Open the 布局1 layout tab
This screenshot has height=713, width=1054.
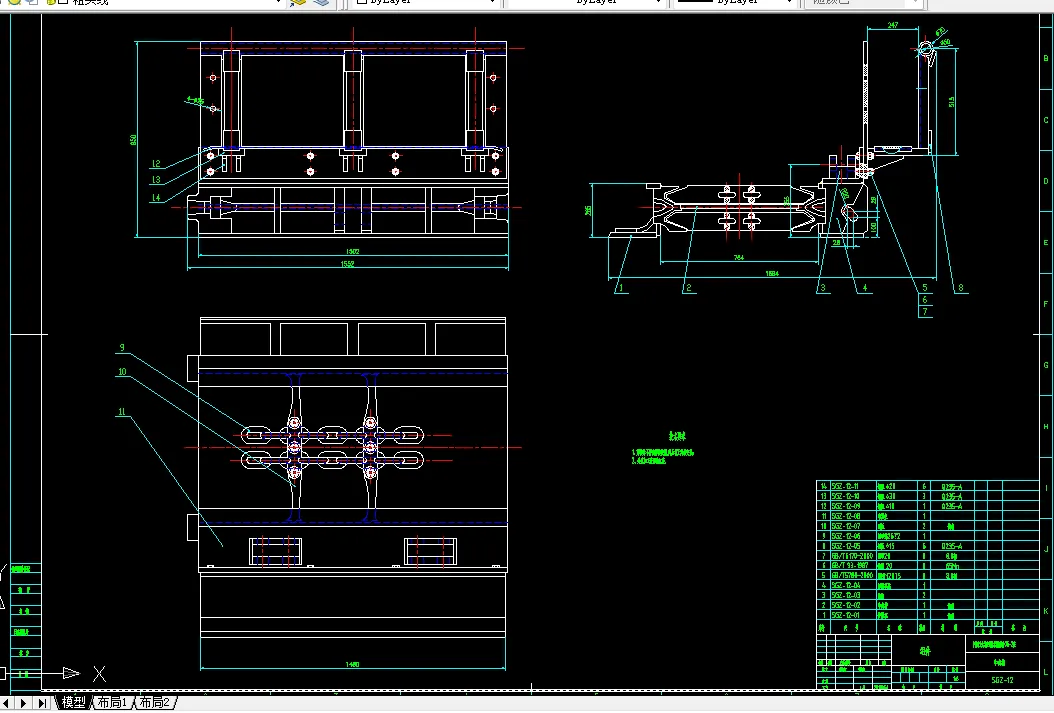[x=112, y=702]
